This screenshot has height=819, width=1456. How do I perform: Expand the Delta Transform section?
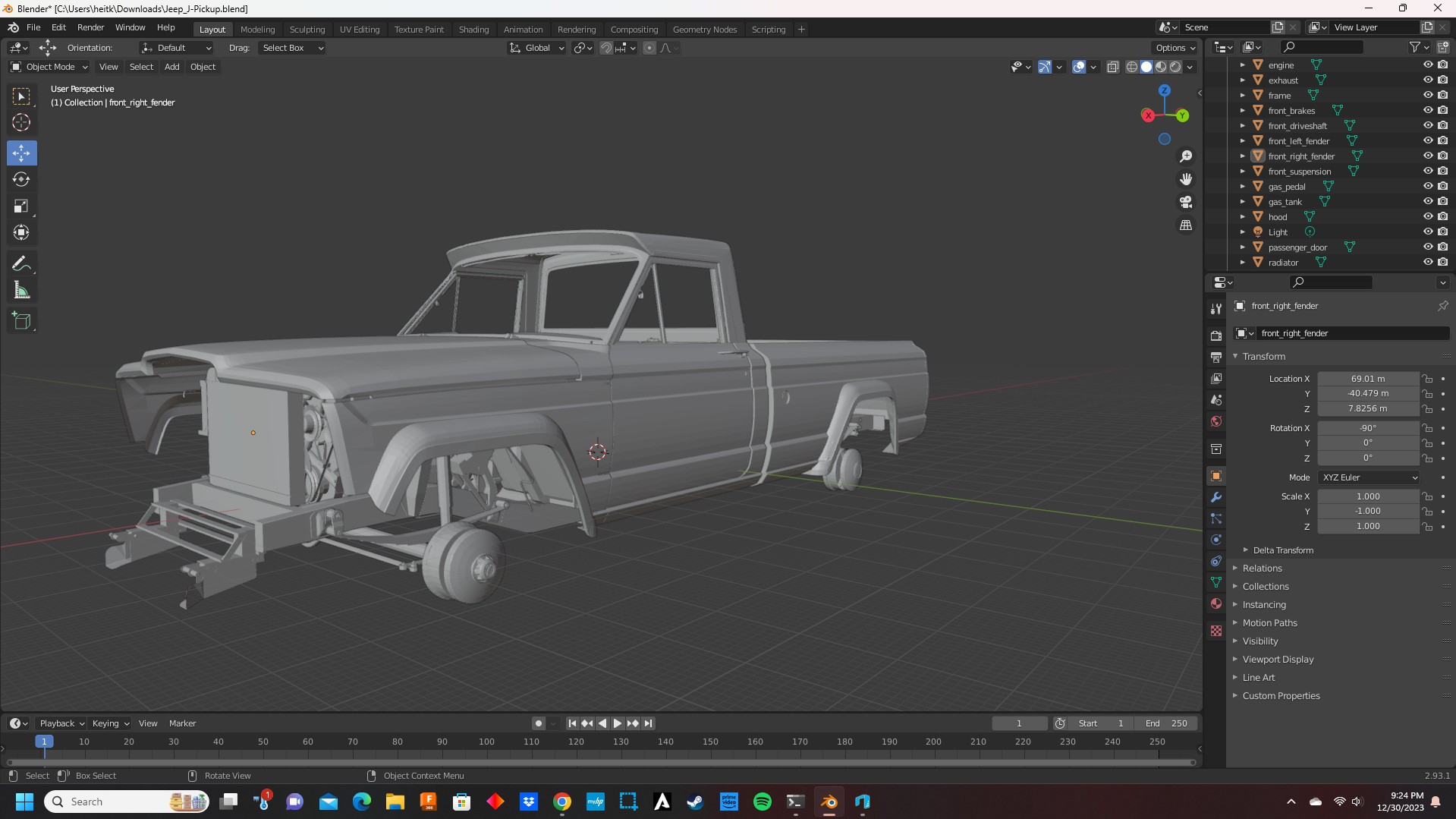coord(1282,550)
